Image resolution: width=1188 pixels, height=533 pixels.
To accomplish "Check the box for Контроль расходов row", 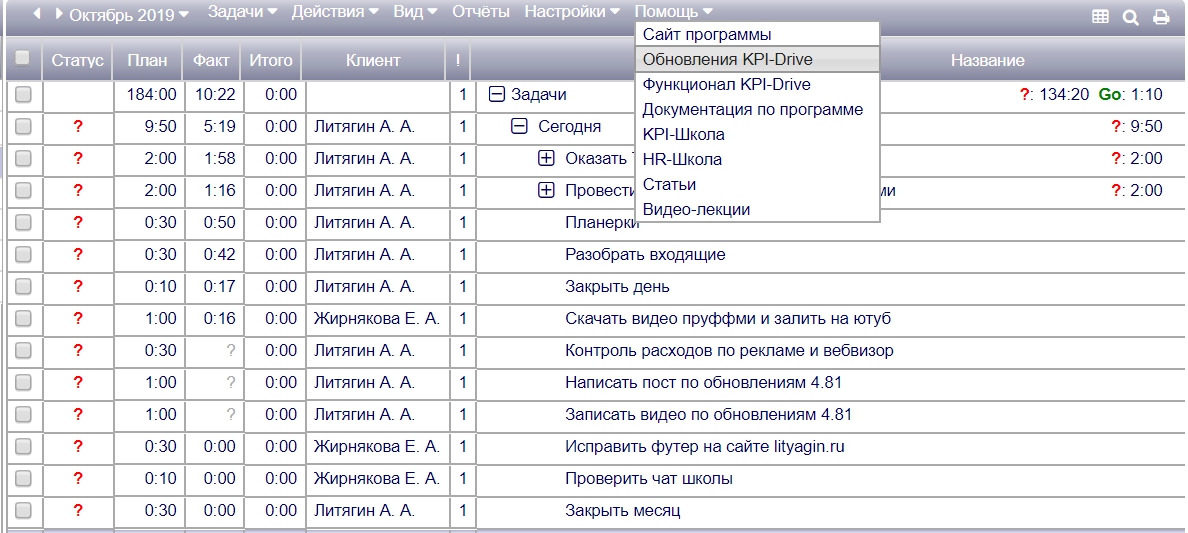I will click(x=23, y=350).
